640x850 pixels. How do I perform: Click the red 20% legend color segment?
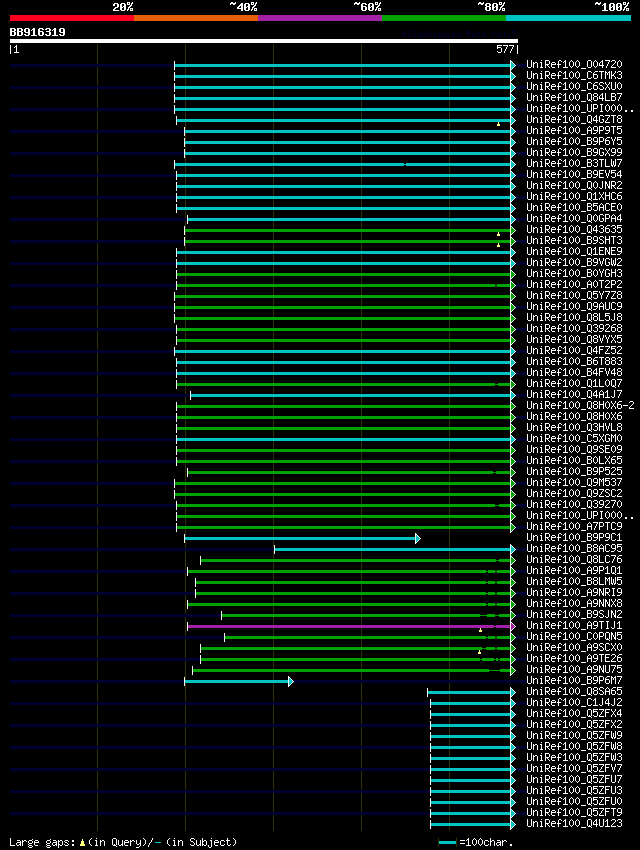tap(72, 18)
